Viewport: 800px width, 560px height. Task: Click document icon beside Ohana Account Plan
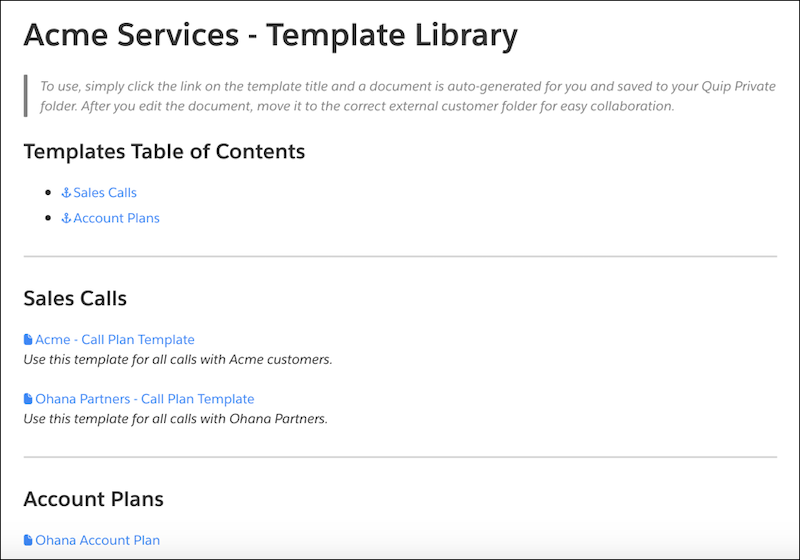[x=28, y=540]
